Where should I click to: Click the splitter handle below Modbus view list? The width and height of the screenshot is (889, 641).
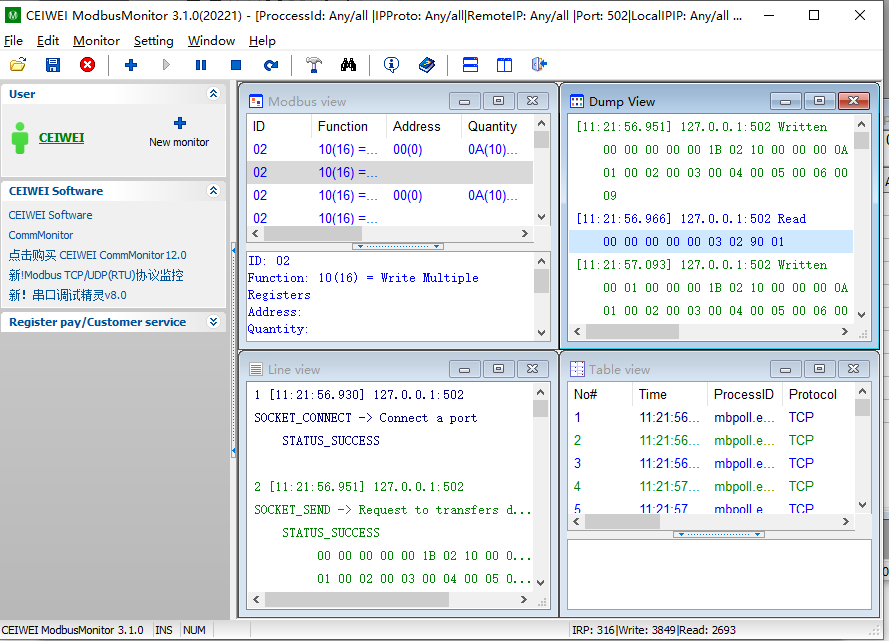[397, 247]
